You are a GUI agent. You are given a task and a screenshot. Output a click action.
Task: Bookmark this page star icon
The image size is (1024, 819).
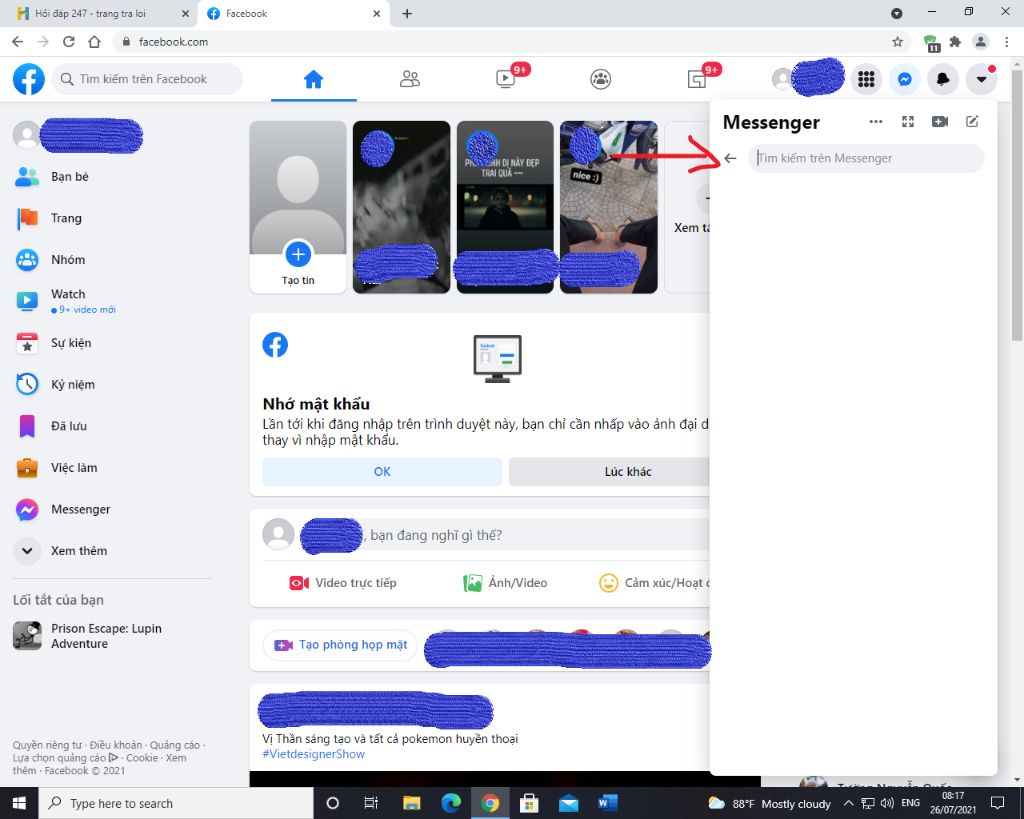coord(897,42)
